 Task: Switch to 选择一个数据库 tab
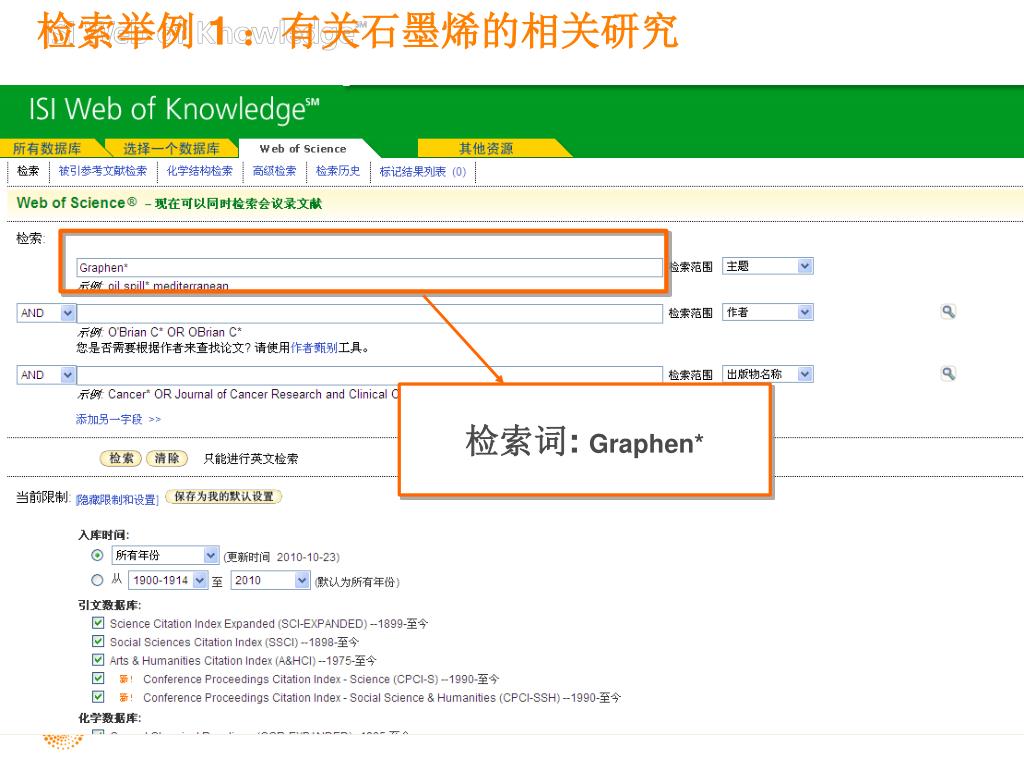(x=171, y=149)
